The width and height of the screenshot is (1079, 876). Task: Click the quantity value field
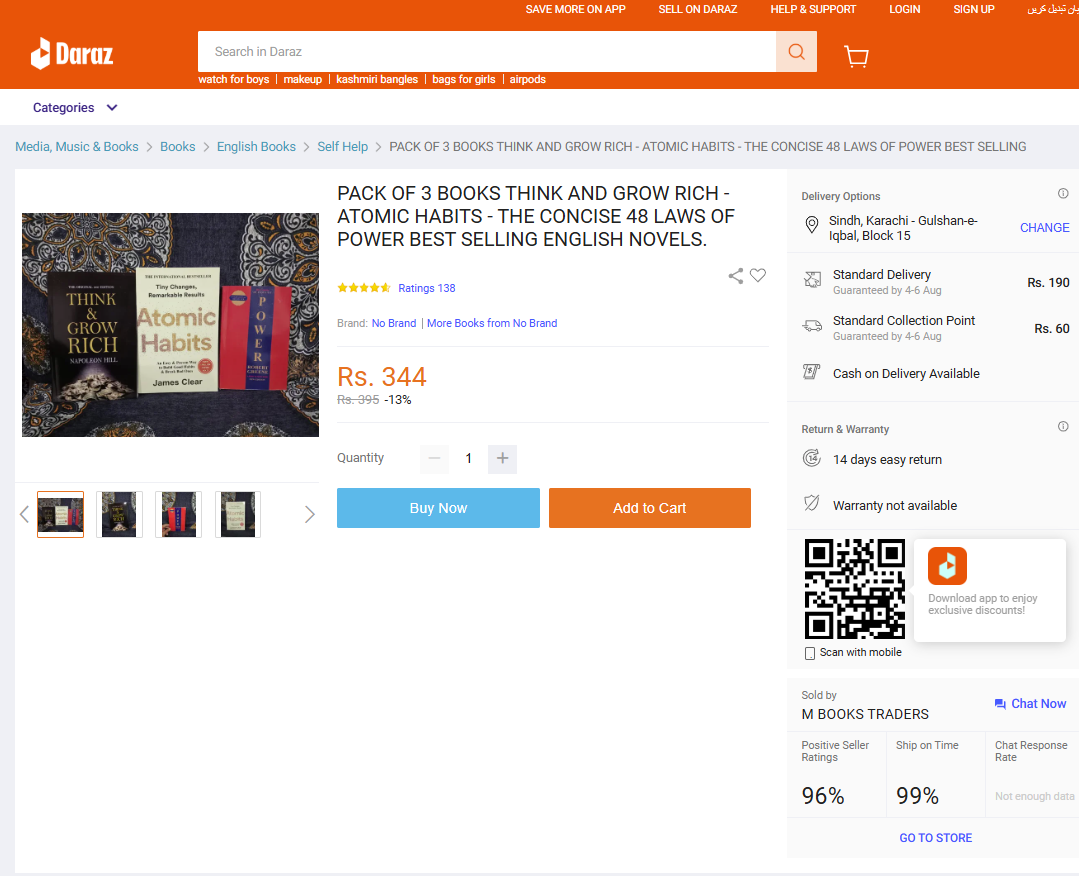coord(468,458)
